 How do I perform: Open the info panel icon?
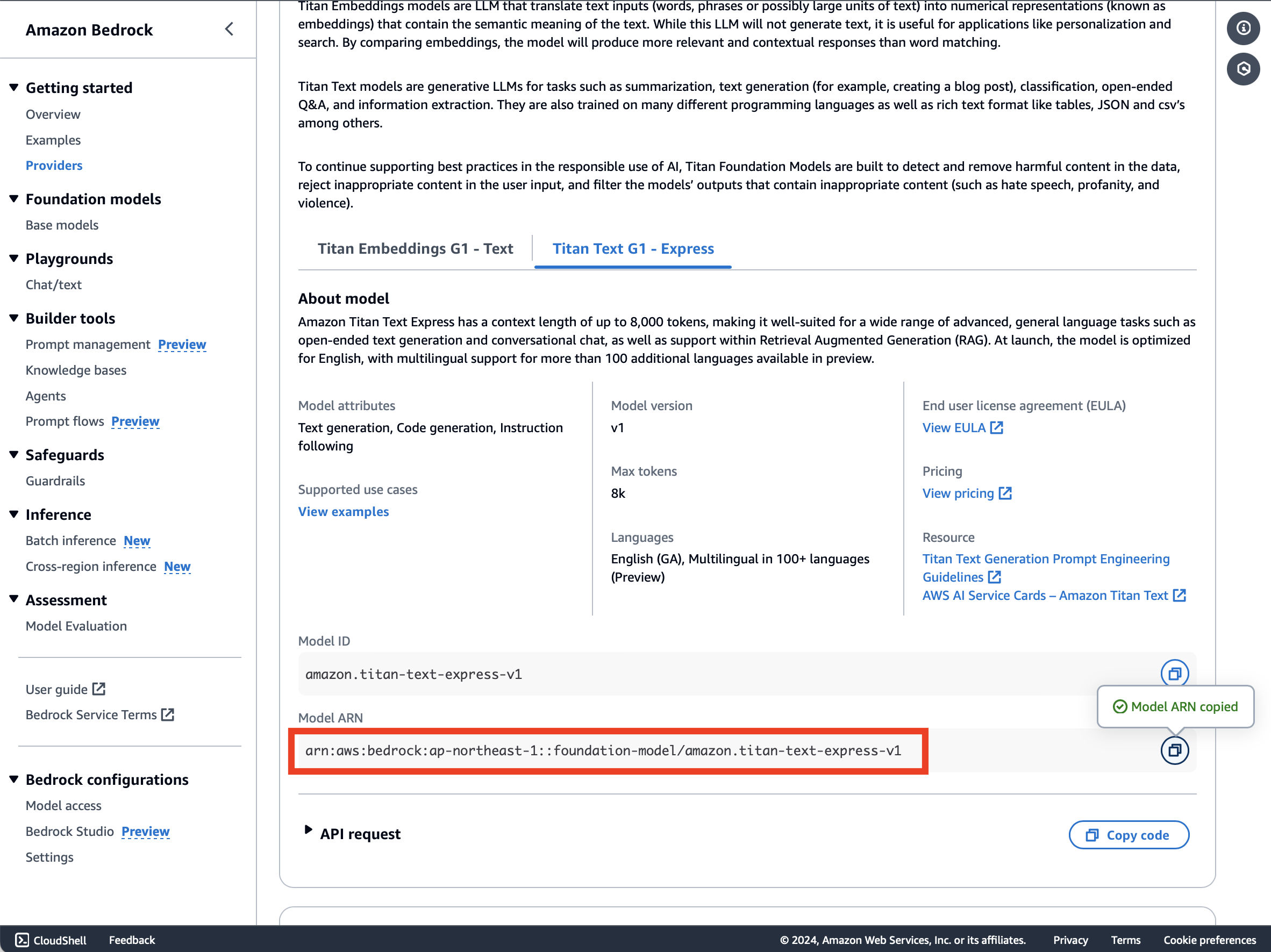tap(1243, 27)
